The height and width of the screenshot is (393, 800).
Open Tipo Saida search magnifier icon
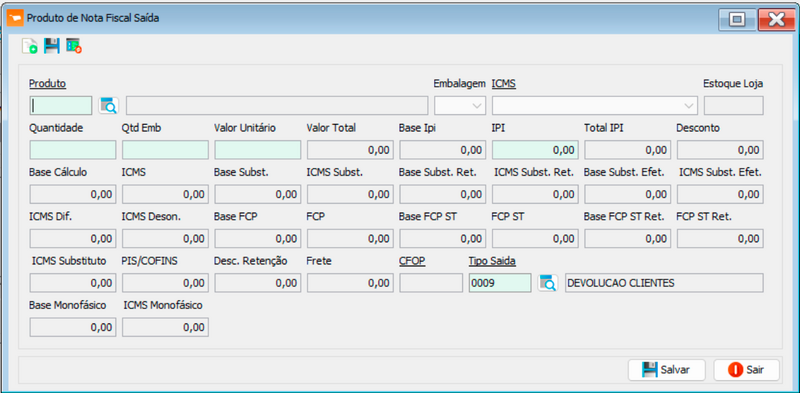pyautogui.click(x=547, y=283)
